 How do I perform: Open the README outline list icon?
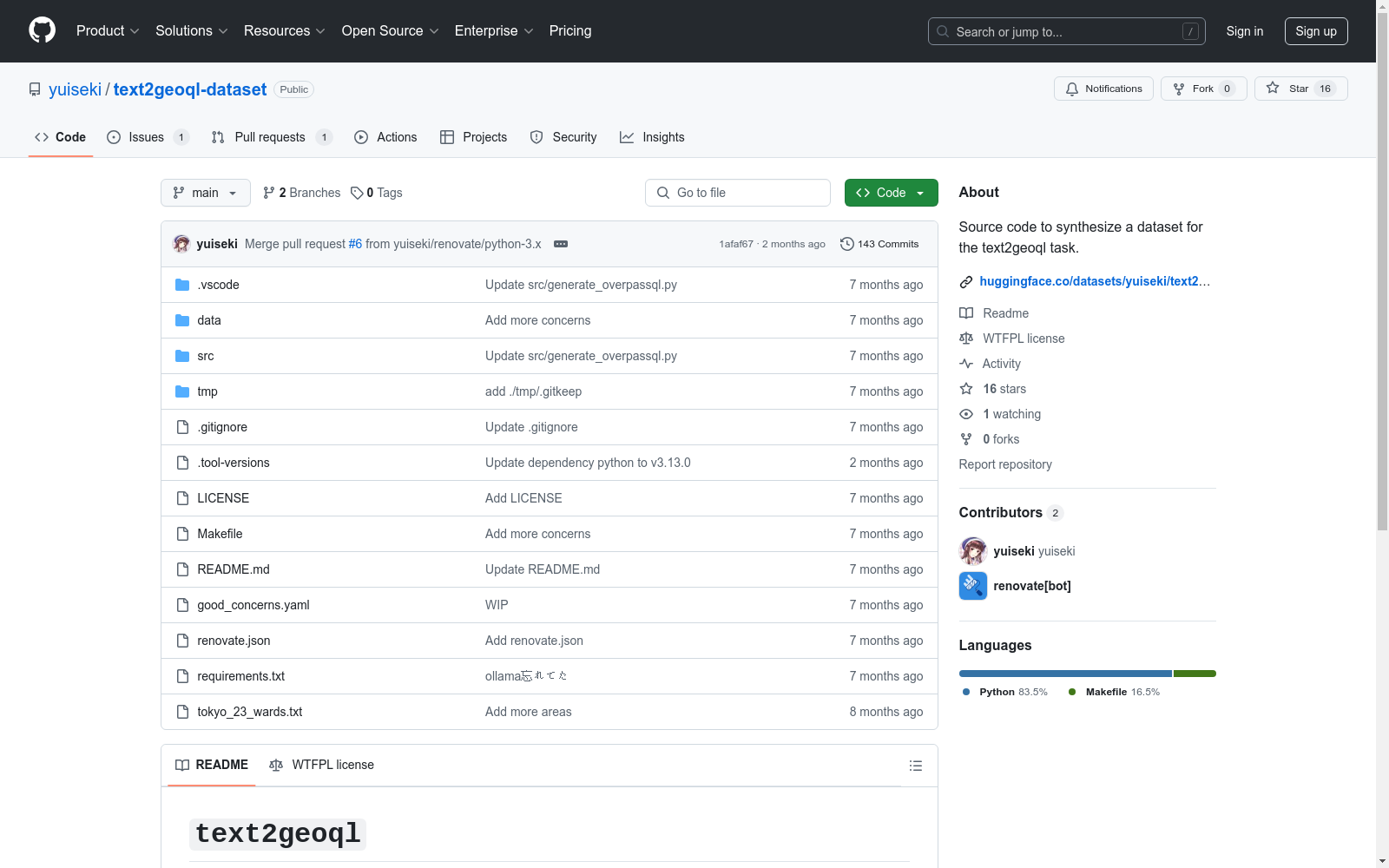click(915, 766)
